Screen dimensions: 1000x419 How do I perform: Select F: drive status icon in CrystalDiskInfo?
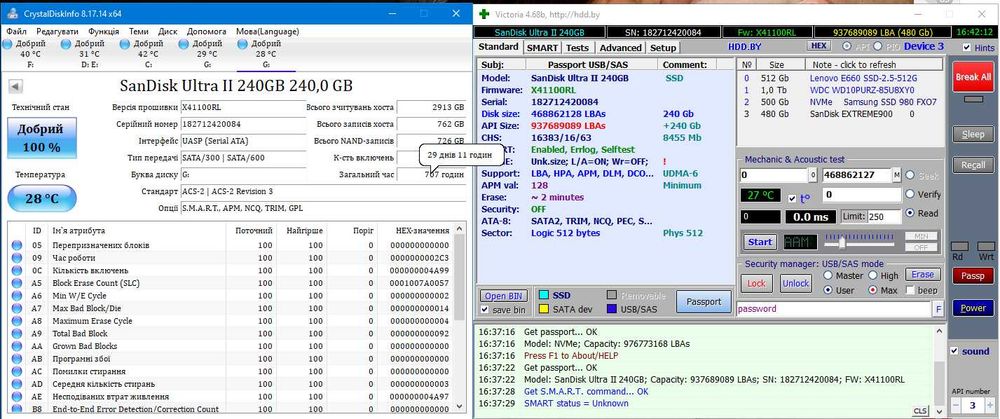click(x=7, y=44)
